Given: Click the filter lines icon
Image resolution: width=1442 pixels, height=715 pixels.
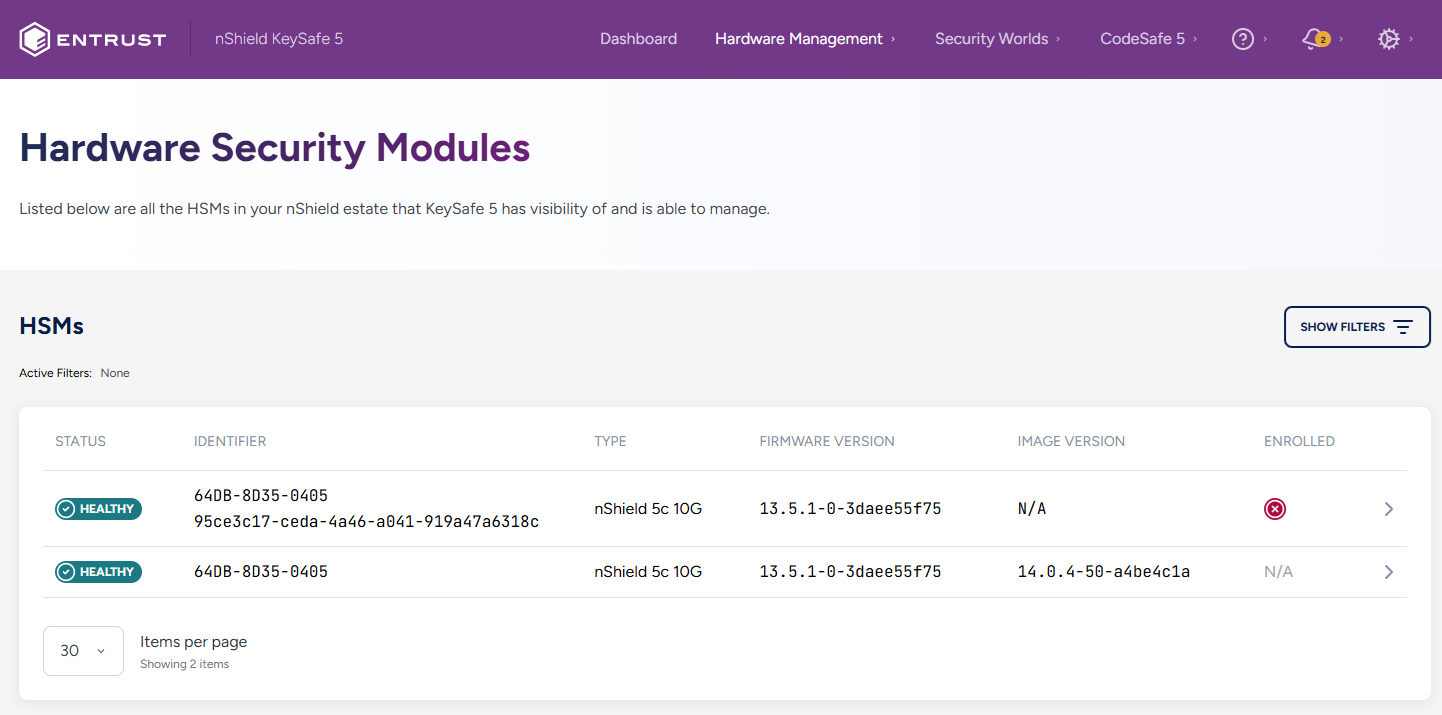Looking at the screenshot, I should click(x=1403, y=327).
